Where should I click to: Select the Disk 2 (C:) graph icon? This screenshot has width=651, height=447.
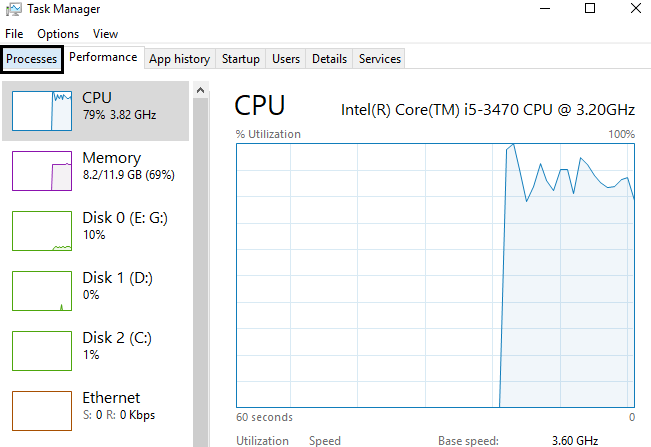(42, 351)
